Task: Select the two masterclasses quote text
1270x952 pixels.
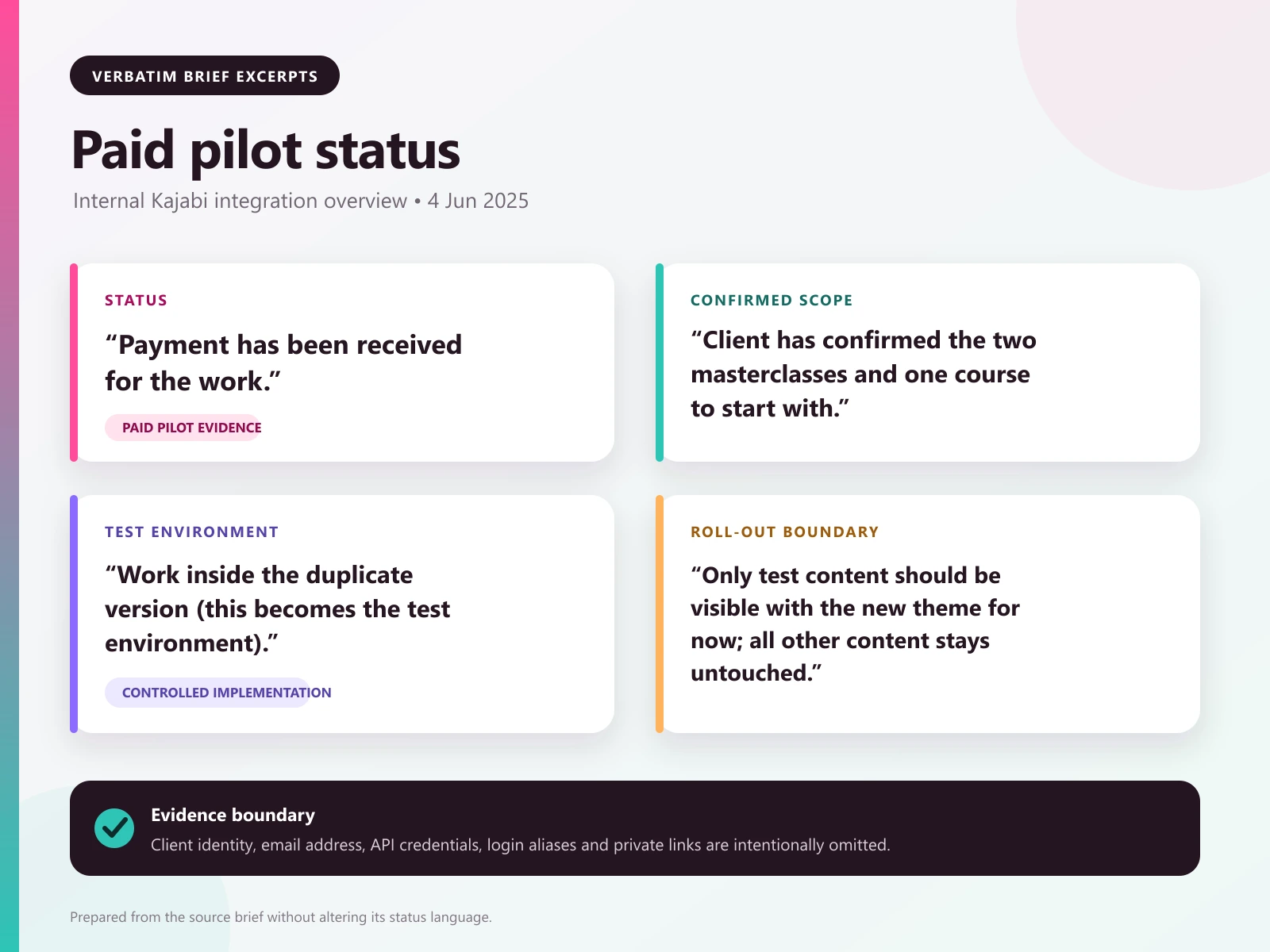Action: [864, 374]
